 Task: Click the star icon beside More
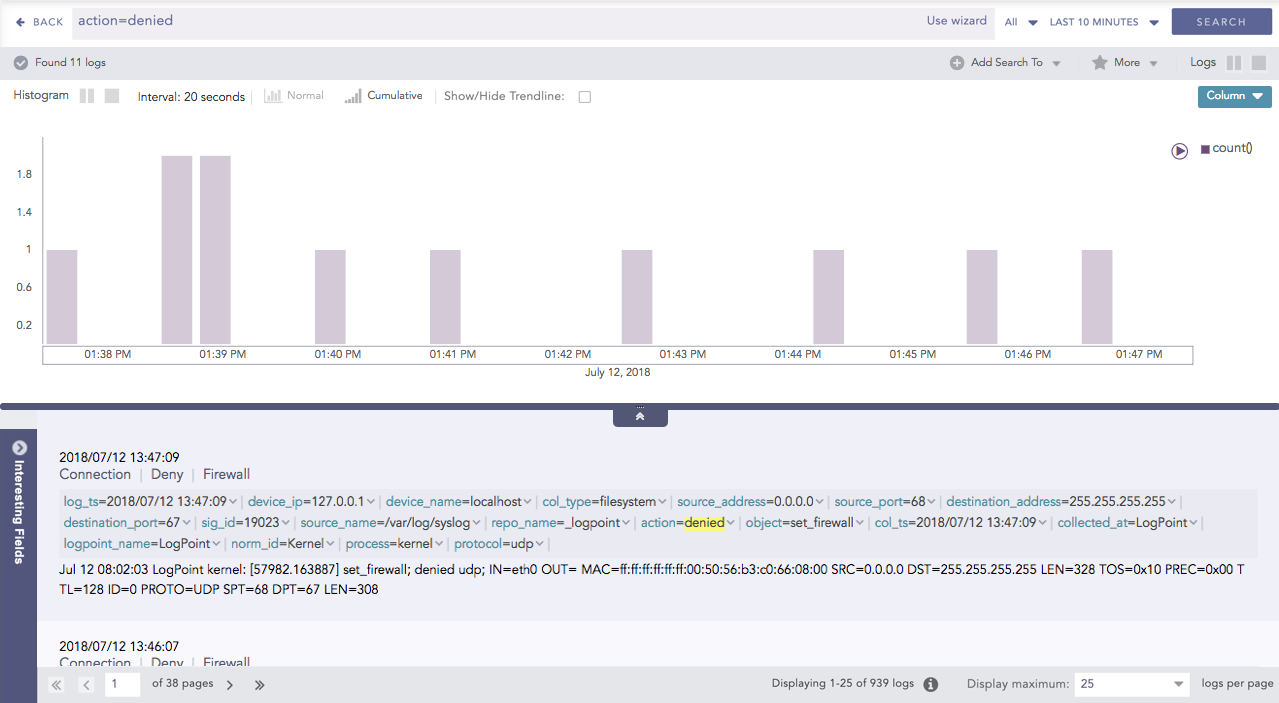pos(1099,63)
